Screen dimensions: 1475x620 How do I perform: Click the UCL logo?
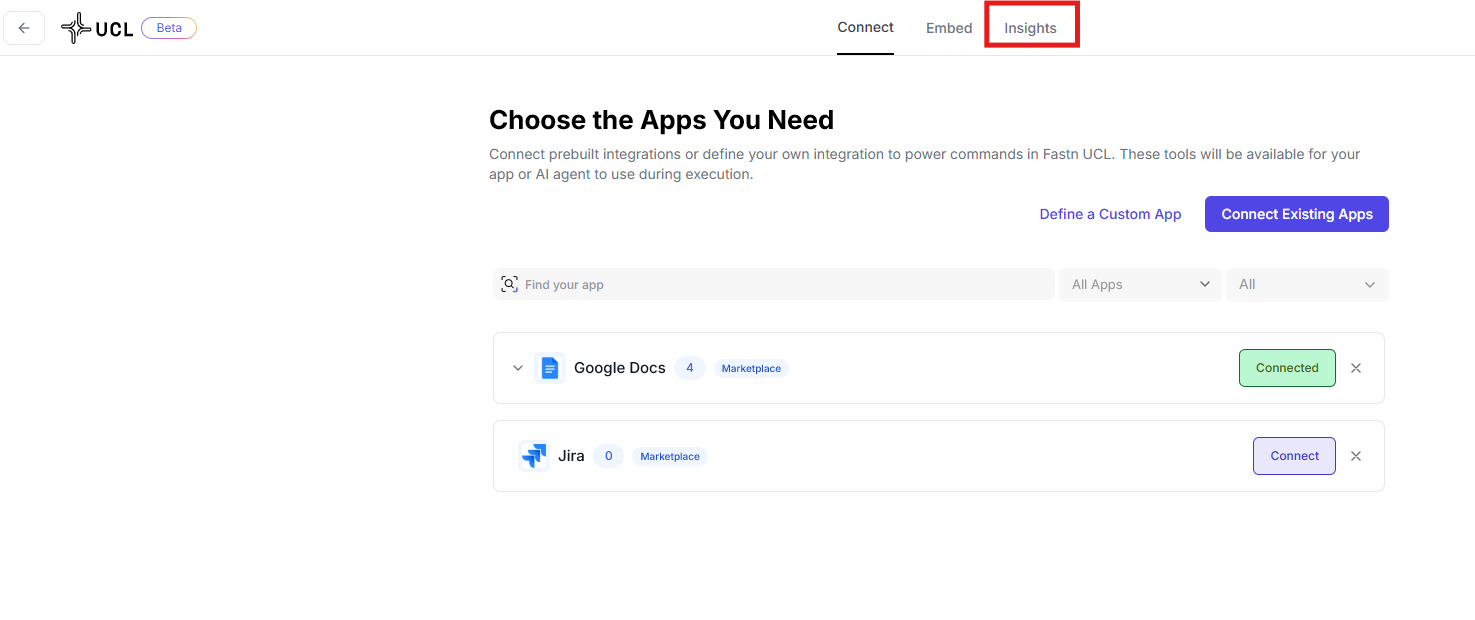click(97, 28)
